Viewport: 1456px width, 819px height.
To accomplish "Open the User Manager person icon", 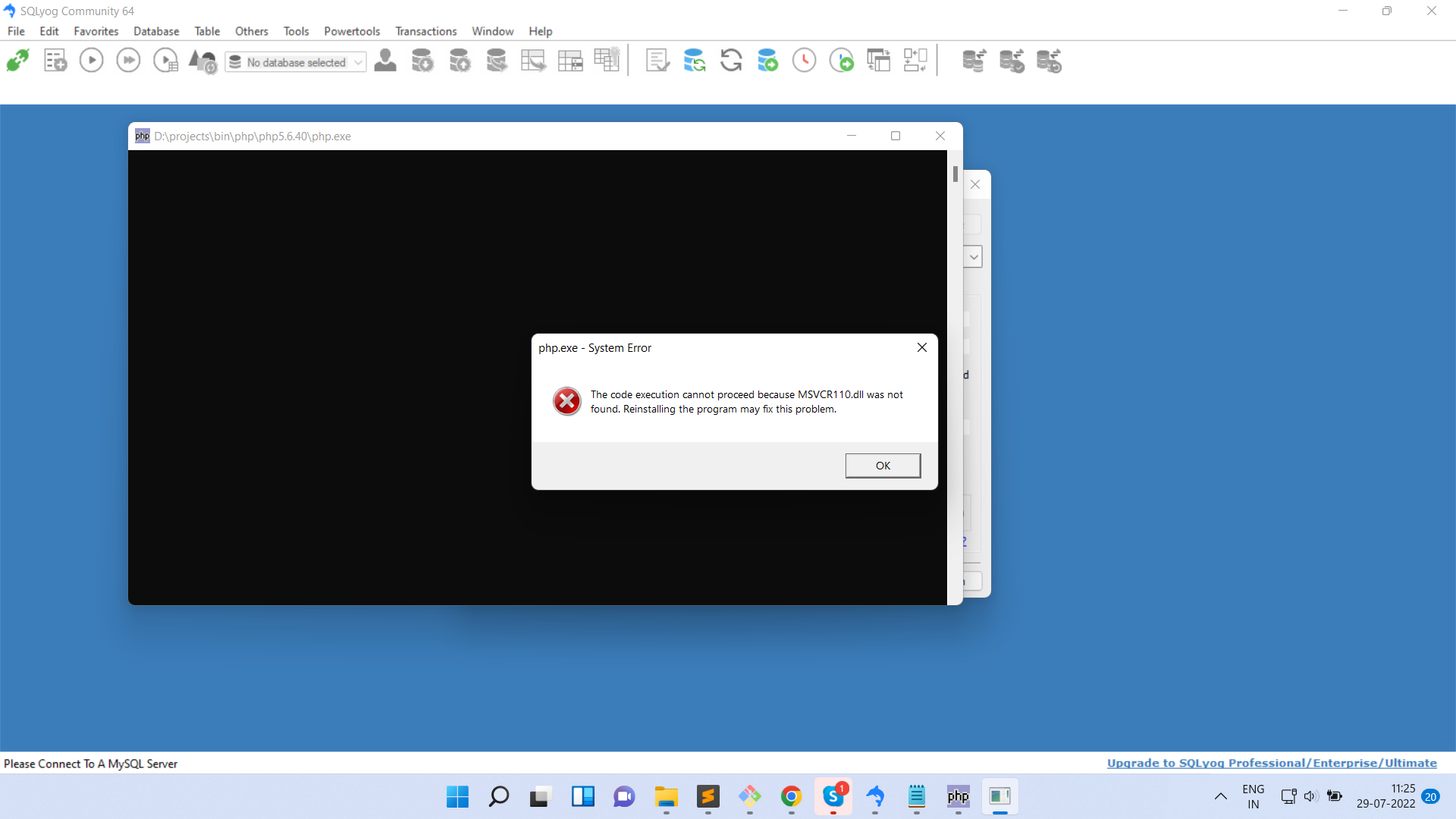I will [x=385, y=61].
